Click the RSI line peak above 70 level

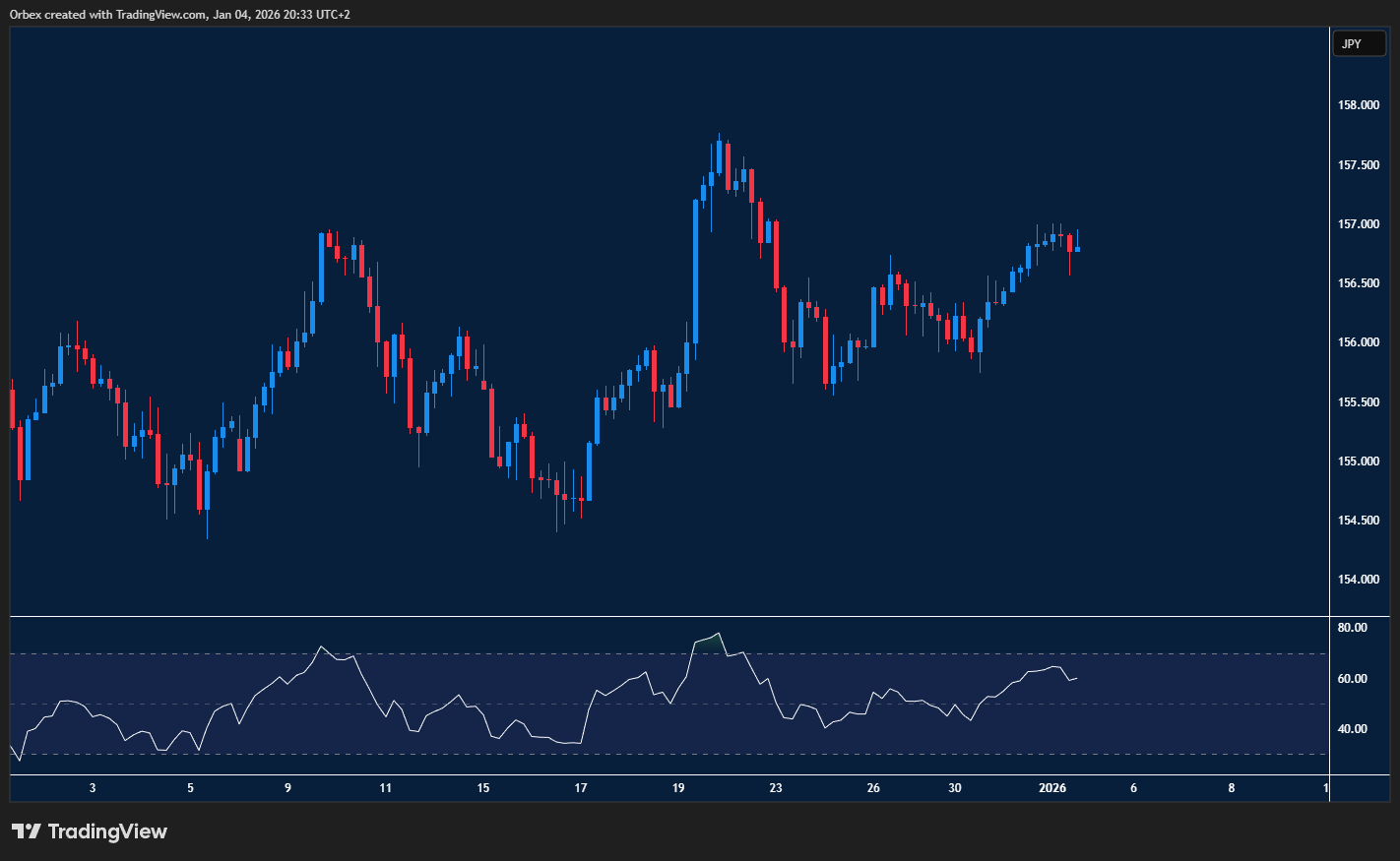[719, 634]
